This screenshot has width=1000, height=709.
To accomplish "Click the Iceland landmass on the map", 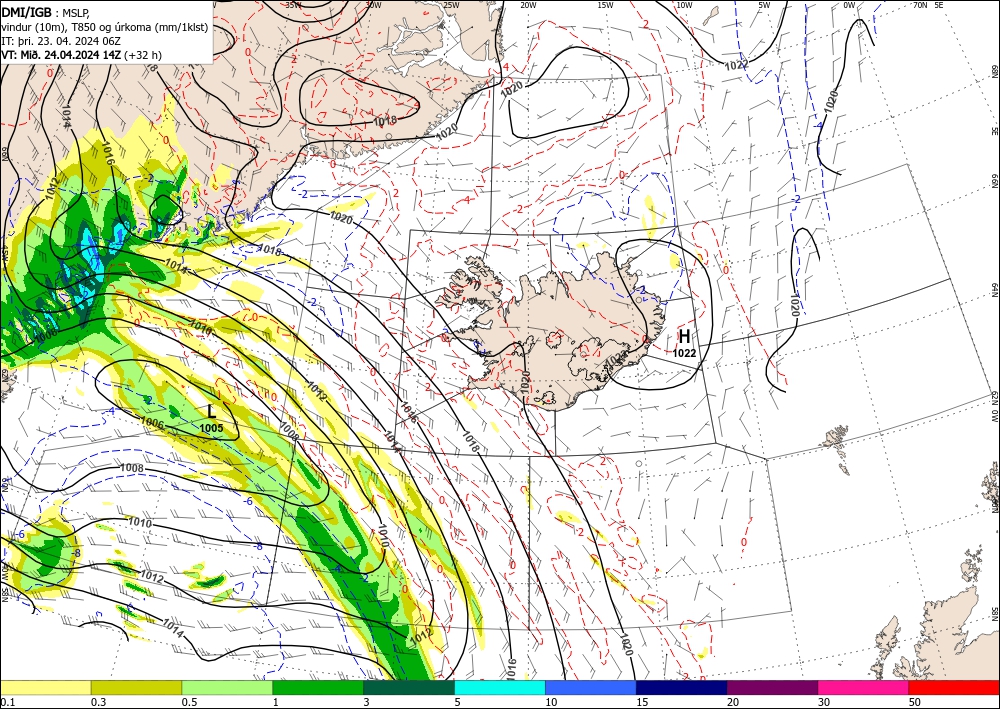I will [x=555, y=332].
